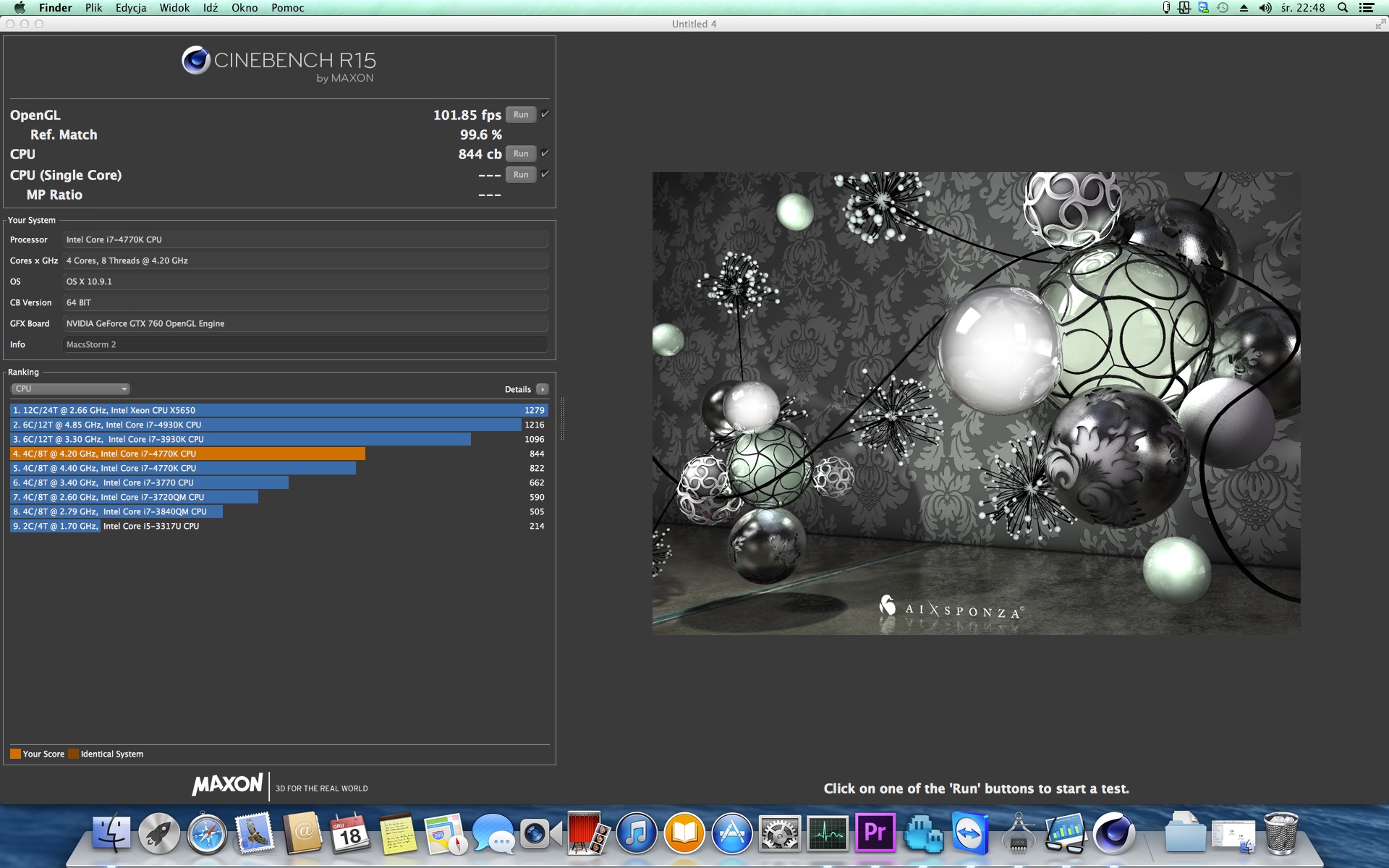Click the eject icon in menu bar
The height and width of the screenshot is (868, 1389).
click(1244, 8)
